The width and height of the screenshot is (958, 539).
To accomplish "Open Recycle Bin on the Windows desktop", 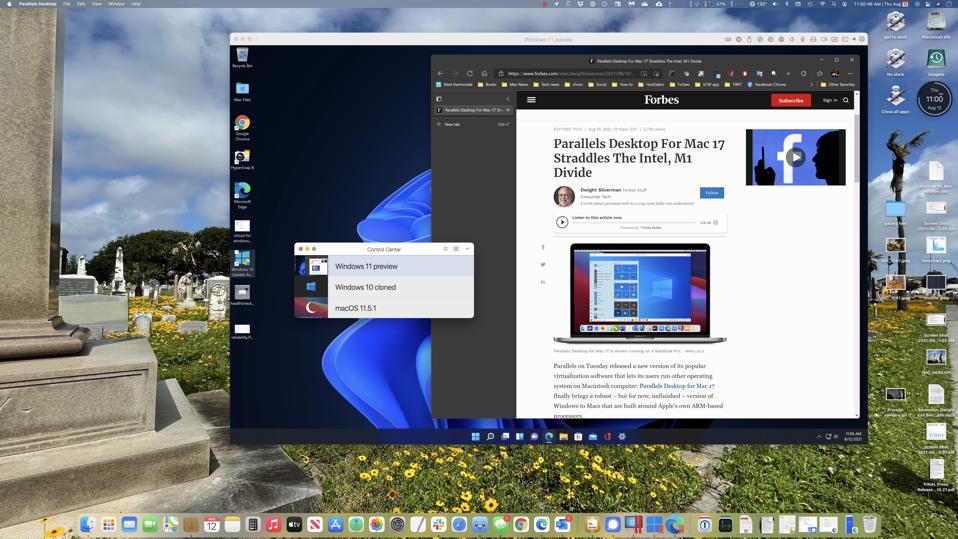I will click(242, 57).
